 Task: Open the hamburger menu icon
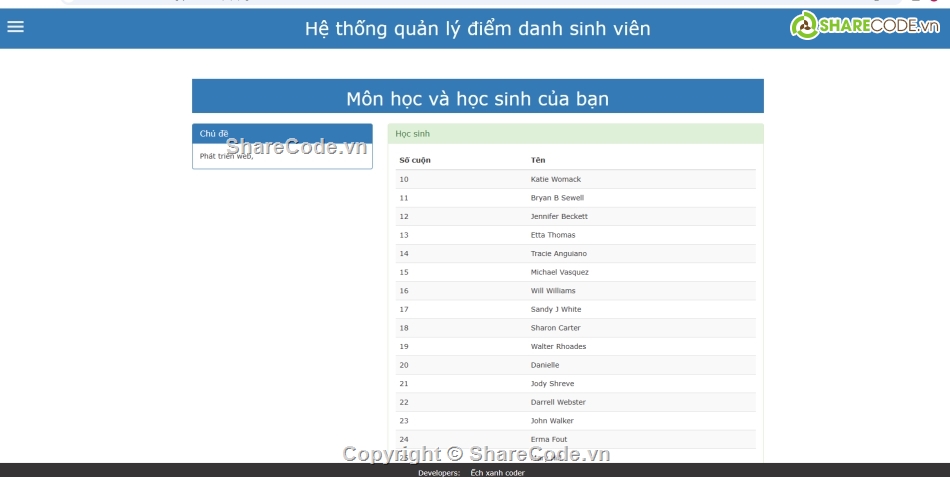pos(16,27)
